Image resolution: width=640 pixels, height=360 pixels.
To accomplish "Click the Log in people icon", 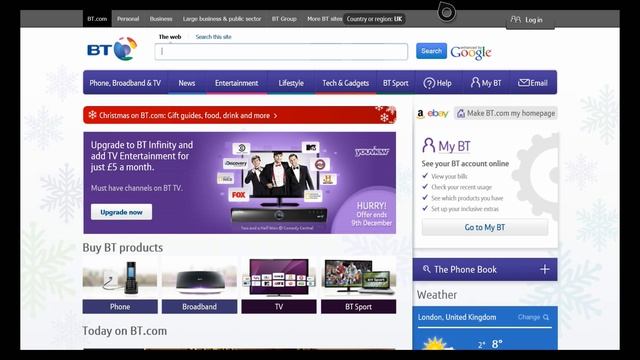I will tap(516, 19).
